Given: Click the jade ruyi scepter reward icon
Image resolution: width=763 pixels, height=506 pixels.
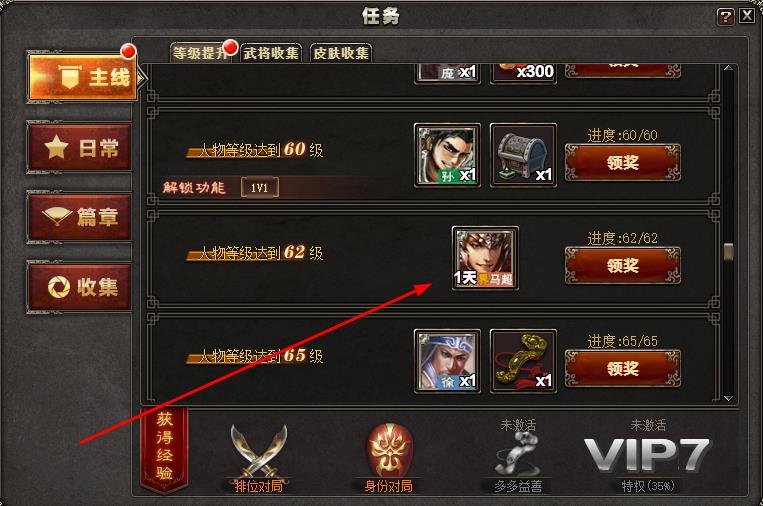Looking at the screenshot, I should click(x=523, y=361).
